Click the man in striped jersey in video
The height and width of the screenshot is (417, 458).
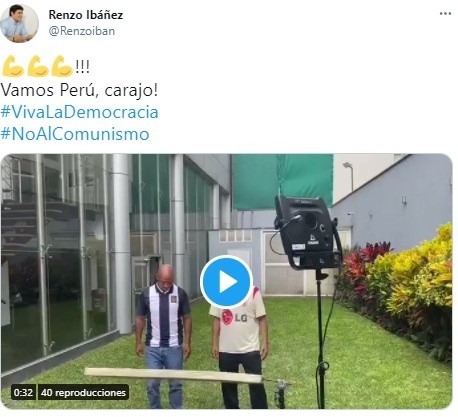tap(164, 333)
